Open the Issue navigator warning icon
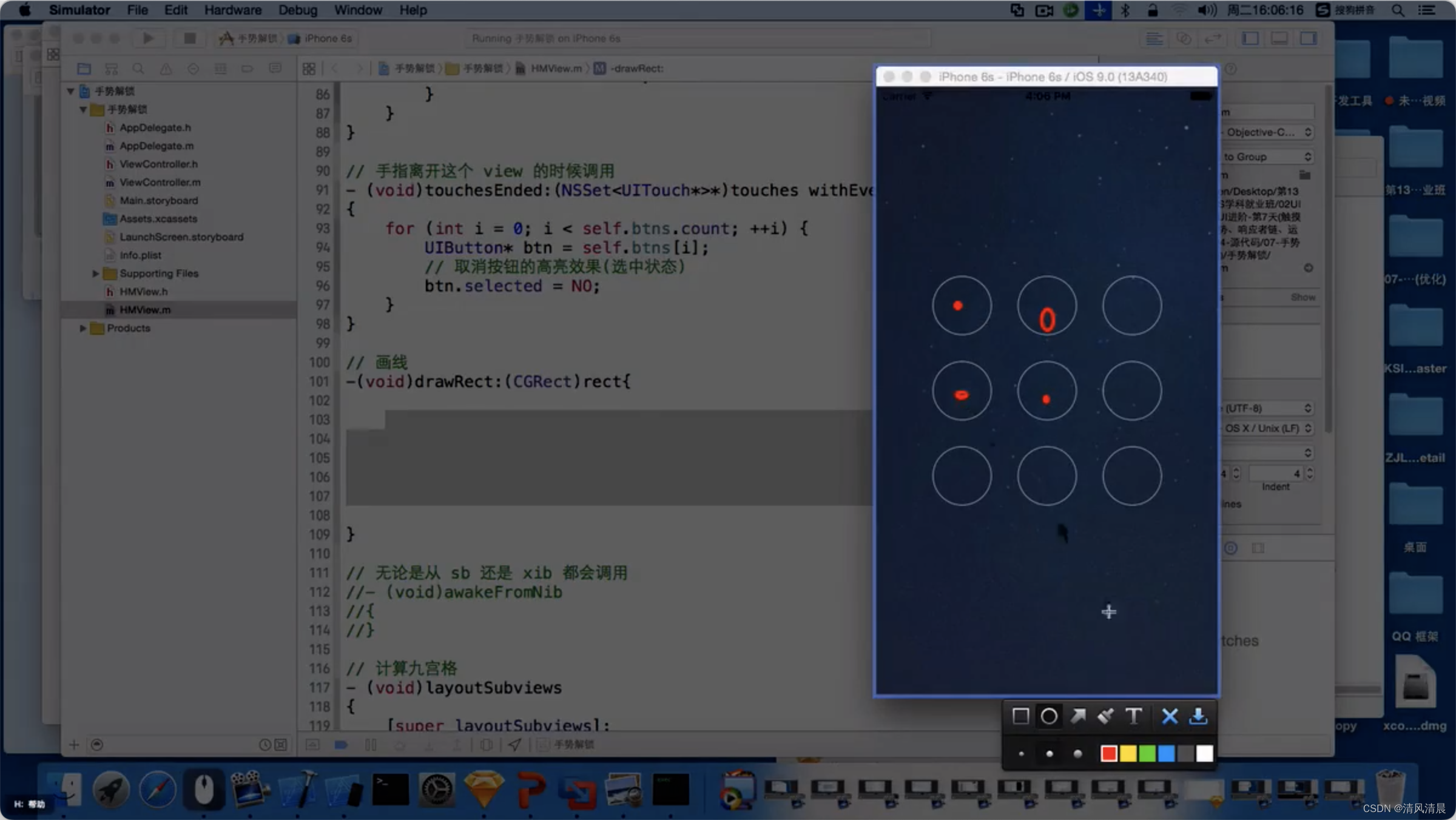The image size is (1456, 820). [166, 69]
